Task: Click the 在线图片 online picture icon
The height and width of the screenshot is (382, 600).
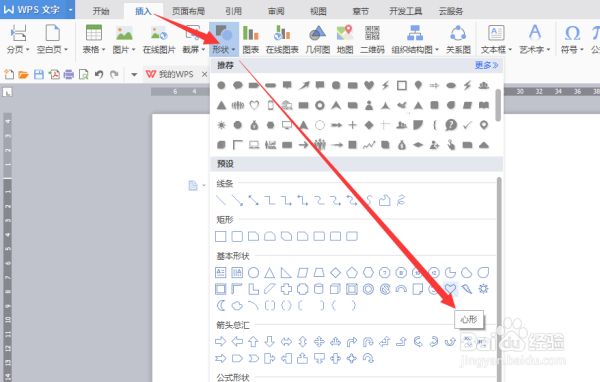Action: click(159, 39)
